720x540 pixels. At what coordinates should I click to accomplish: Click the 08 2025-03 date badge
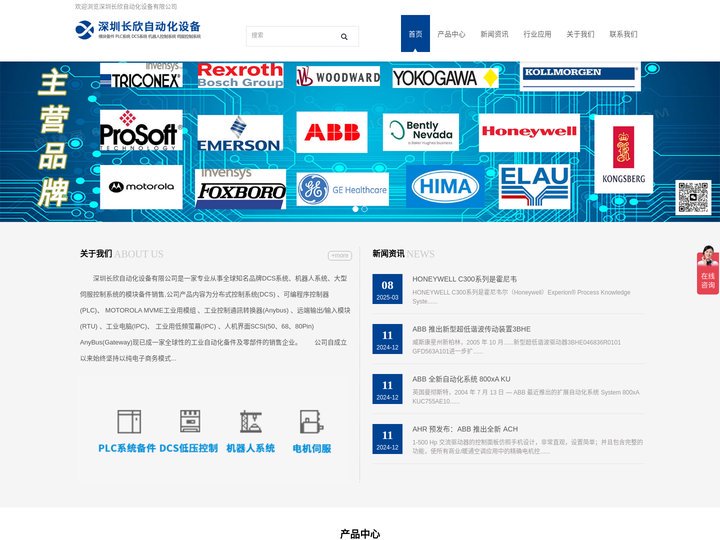[x=387, y=289]
